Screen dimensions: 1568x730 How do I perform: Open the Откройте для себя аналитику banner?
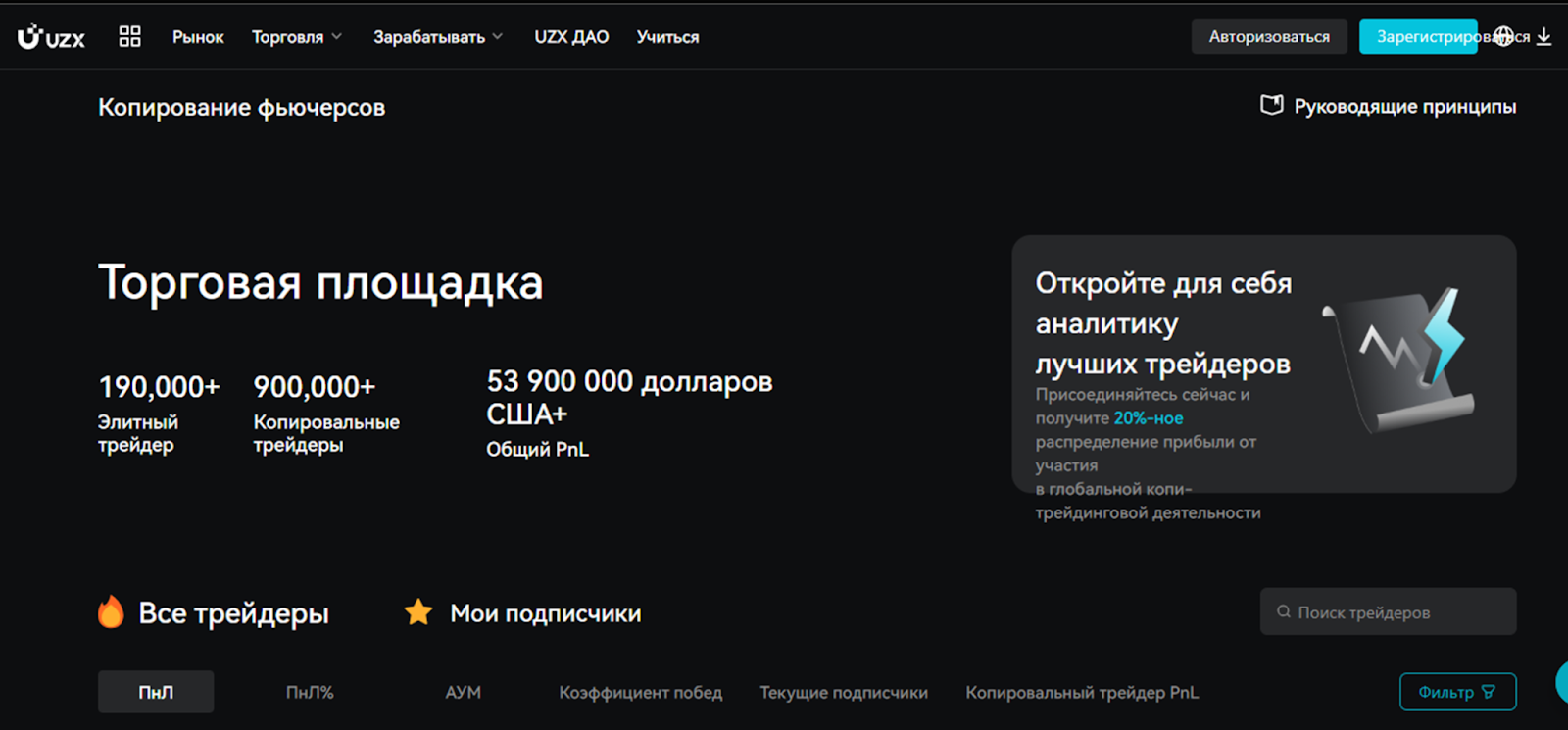(1263, 364)
